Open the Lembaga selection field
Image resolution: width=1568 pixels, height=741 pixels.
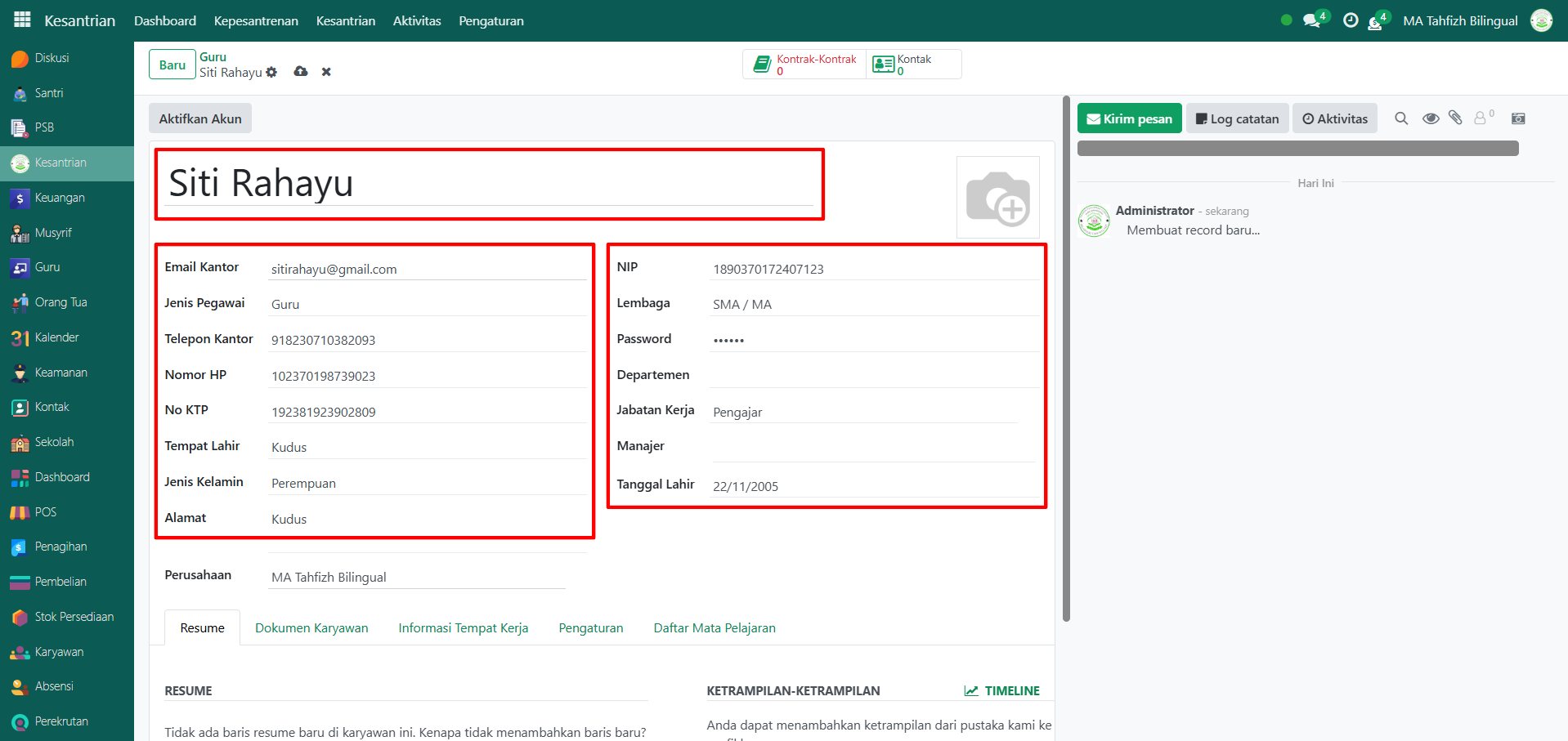pos(873,304)
